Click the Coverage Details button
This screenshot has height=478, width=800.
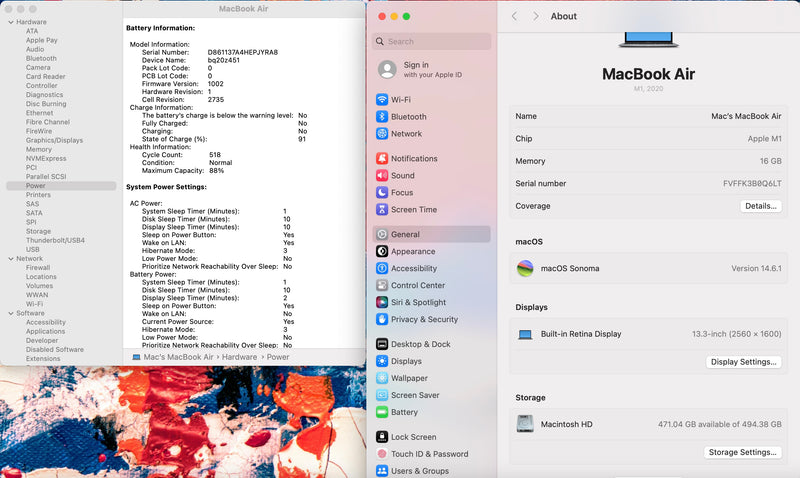pyautogui.click(x=761, y=206)
